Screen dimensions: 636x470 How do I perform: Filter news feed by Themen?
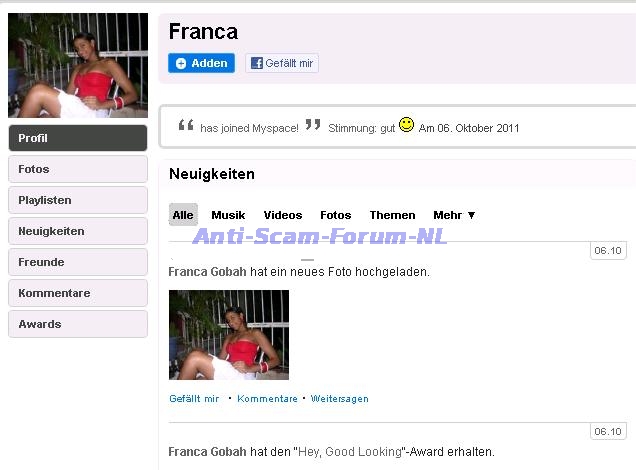(392, 215)
